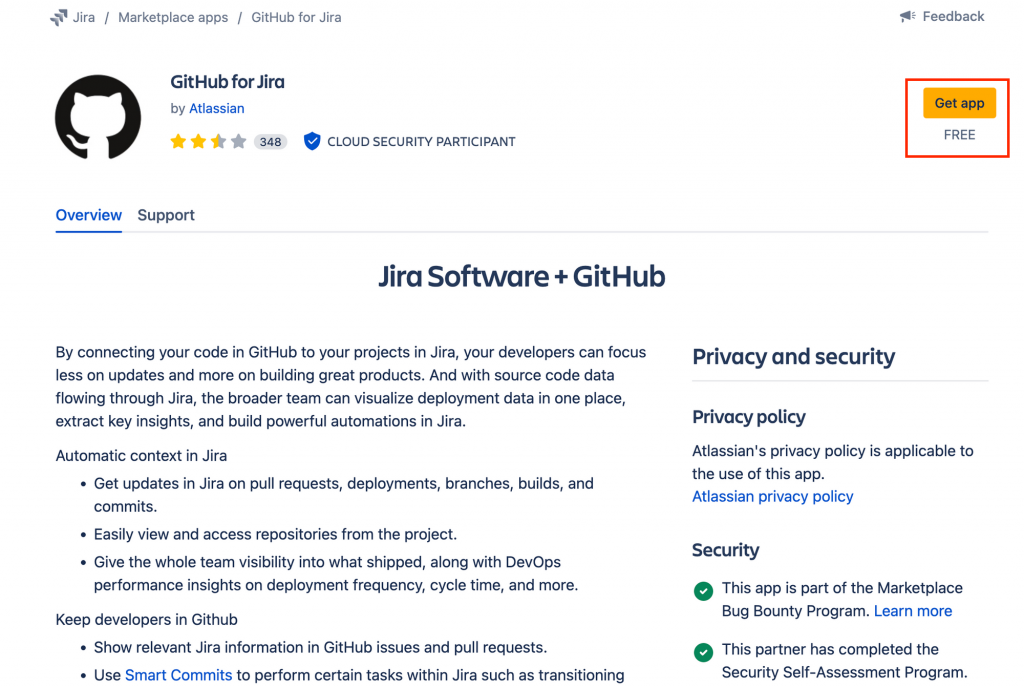This screenshot has width=1024, height=688.
Task: Open the Feedback link
Action: pos(953,16)
